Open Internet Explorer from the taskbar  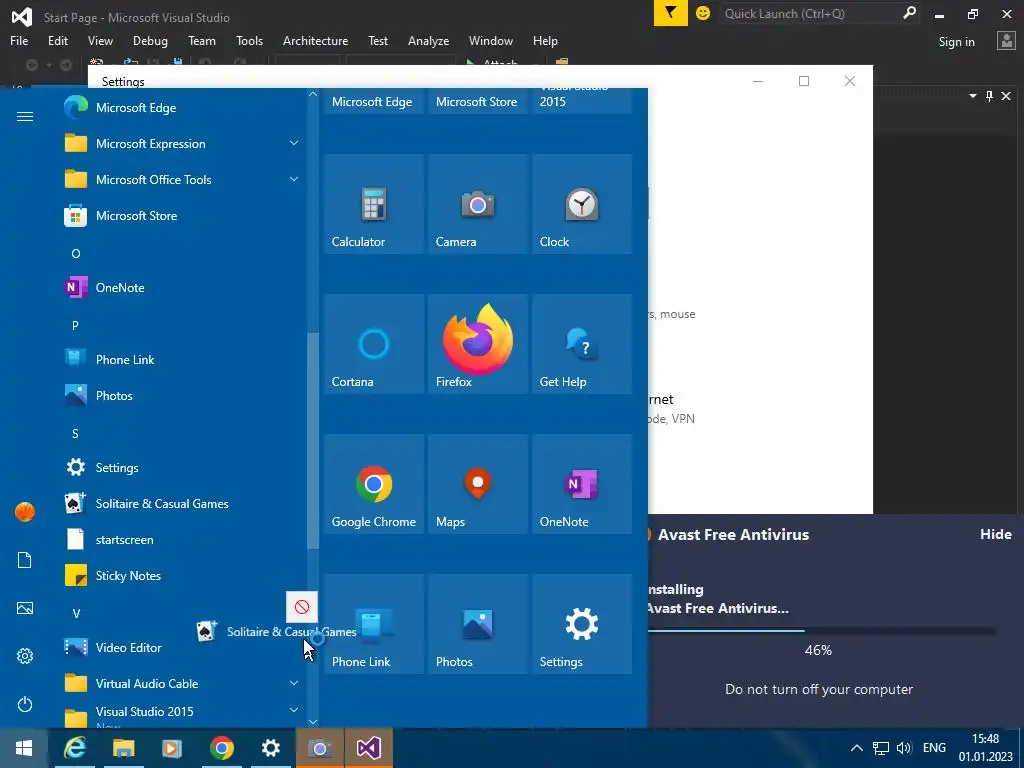[75, 748]
